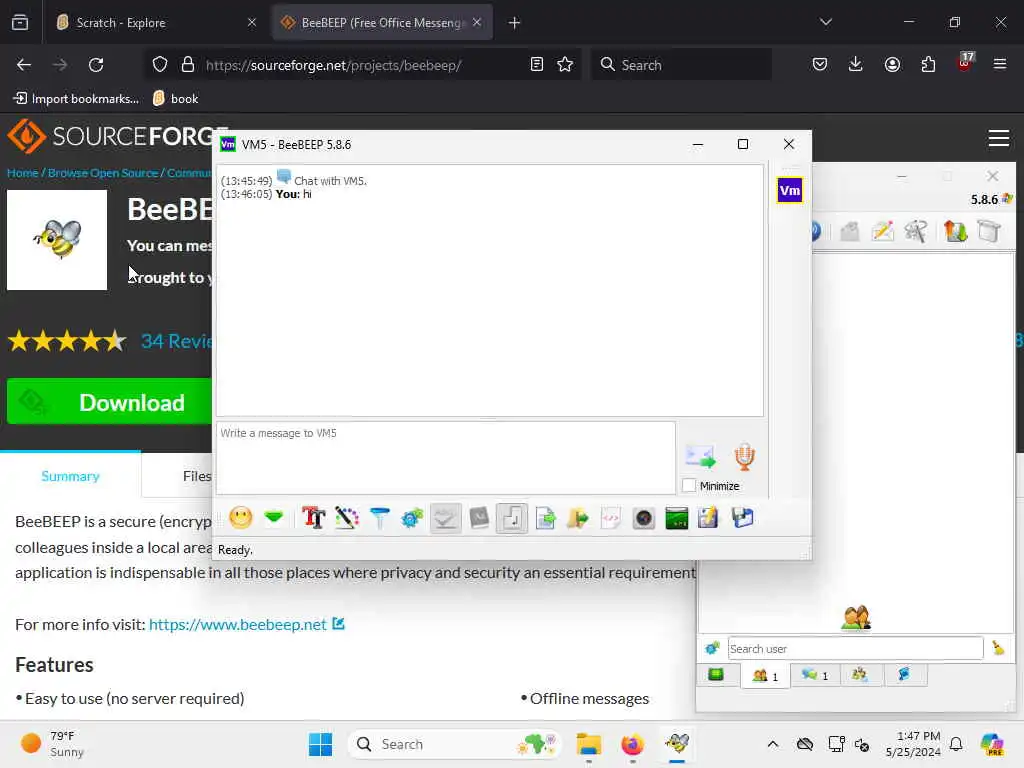Open the red TT font chooser
The width and height of the screenshot is (1024, 768).
pos(313,518)
